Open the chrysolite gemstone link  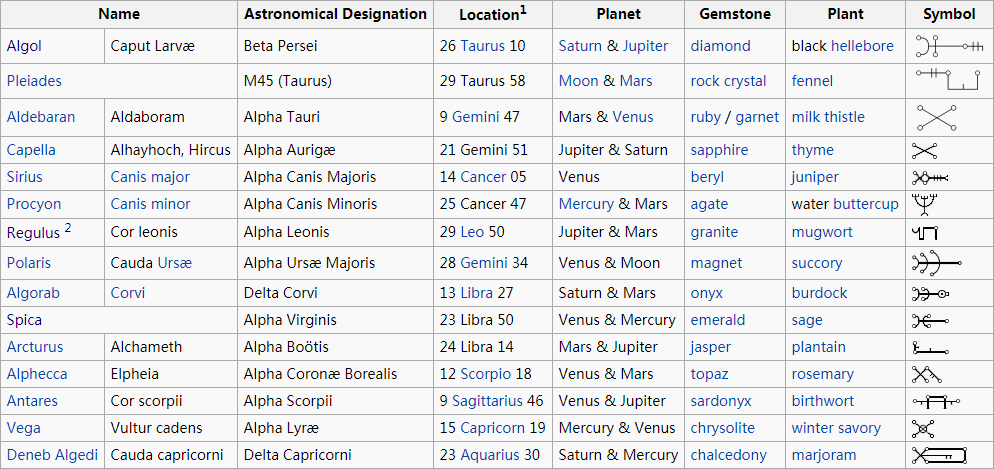click(723, 428)
